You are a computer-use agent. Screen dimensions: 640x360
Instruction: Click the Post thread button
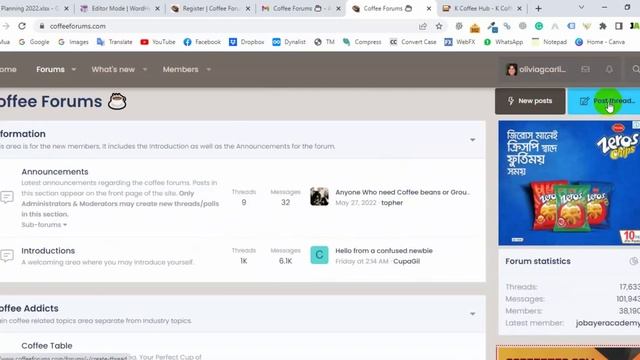click(604, 101)
